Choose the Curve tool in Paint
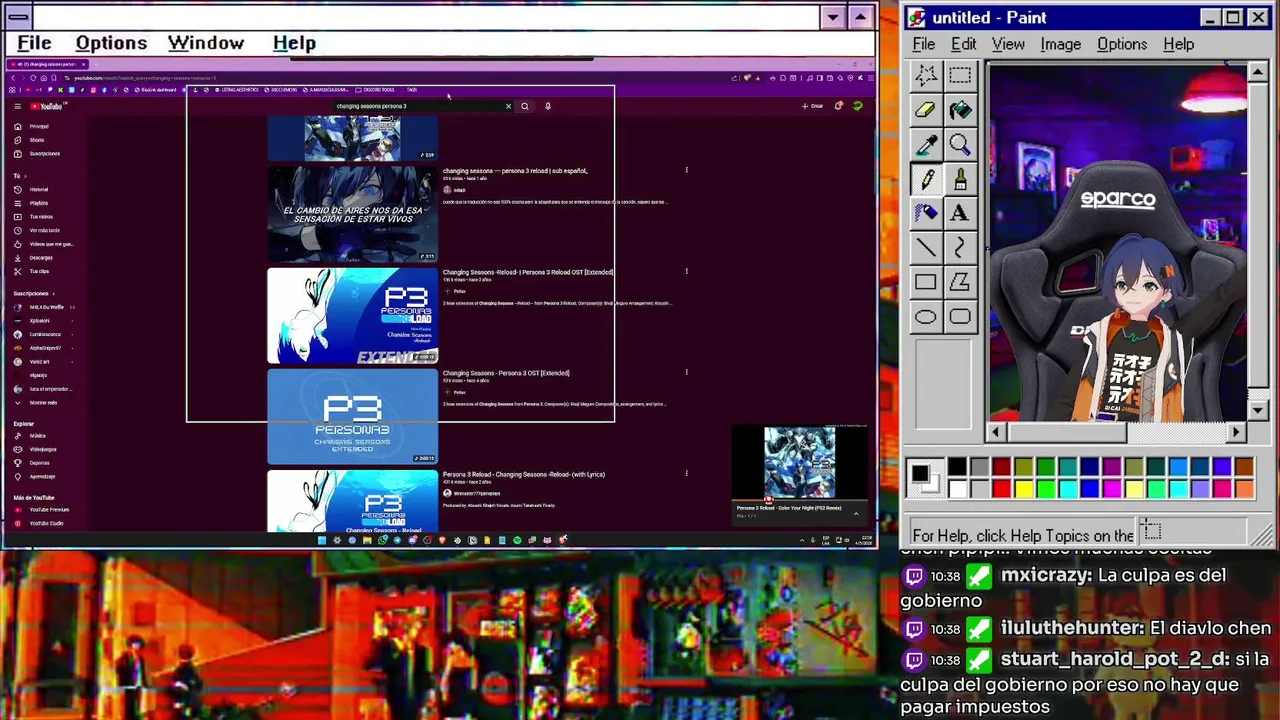 click(x=960, y=247)
